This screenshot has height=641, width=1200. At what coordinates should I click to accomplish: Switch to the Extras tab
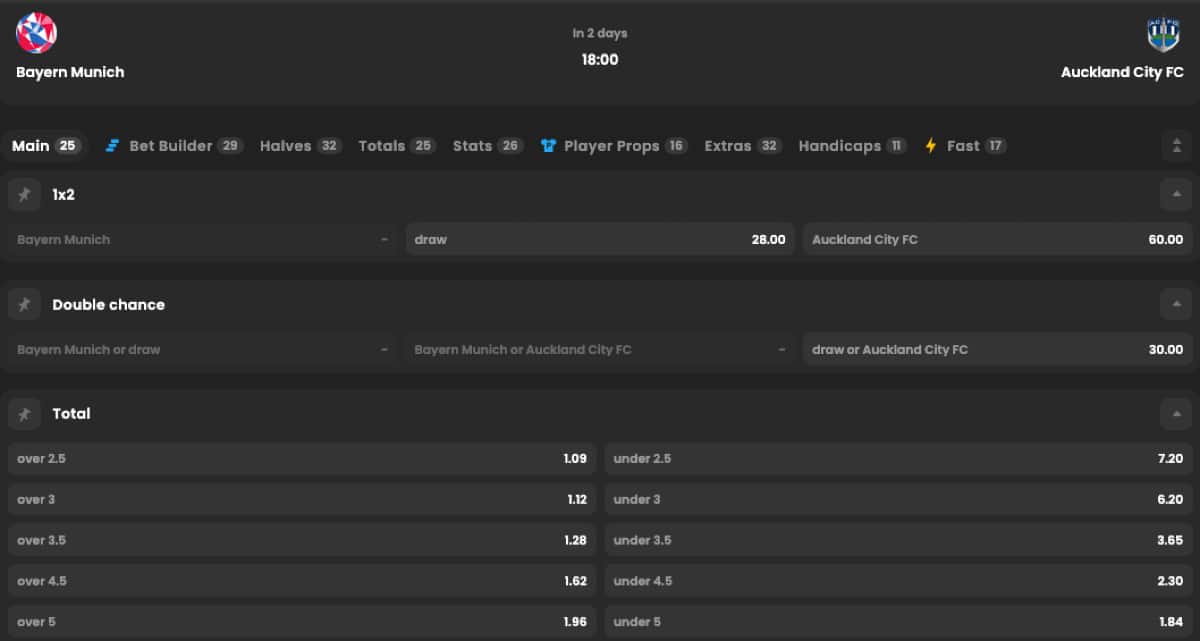pyautogui.click(x=743, y=146)
